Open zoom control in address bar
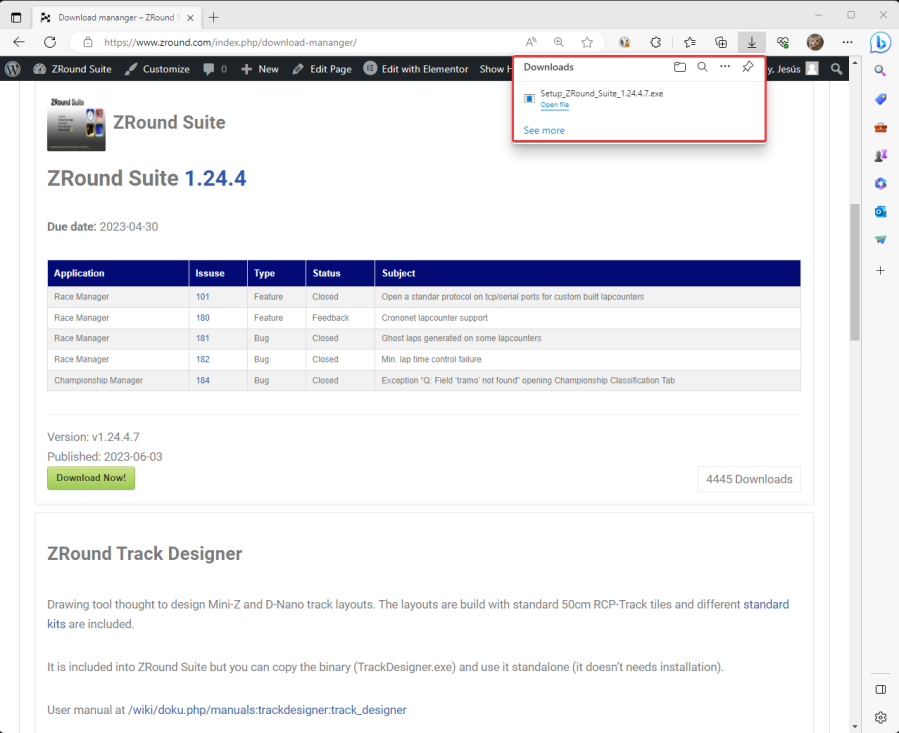Screen dimensions: 899x733 (x=558, y=42)
